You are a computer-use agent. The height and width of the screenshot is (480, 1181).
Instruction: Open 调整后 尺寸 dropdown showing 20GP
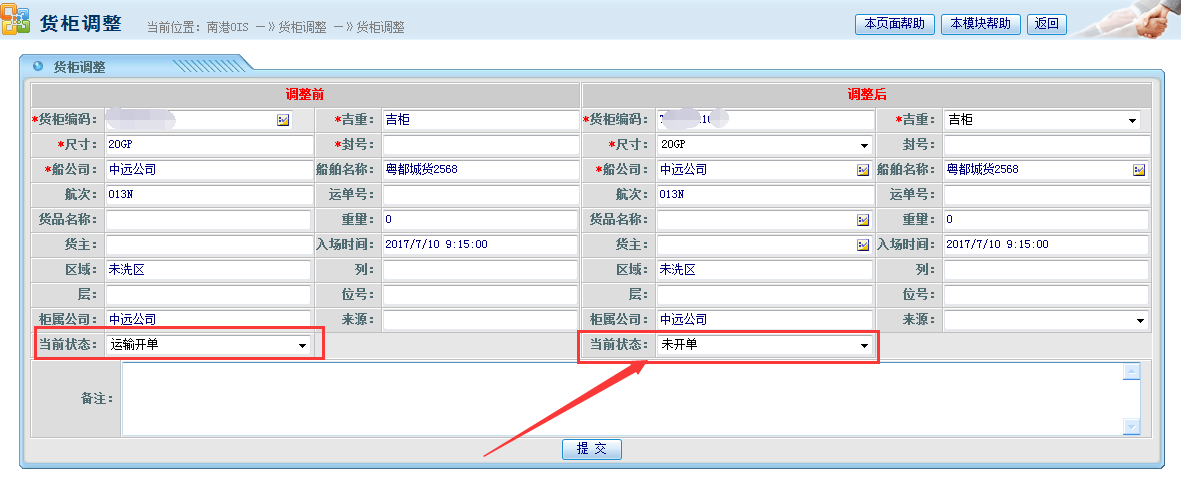pyautogui.click(x=864, y=145)
